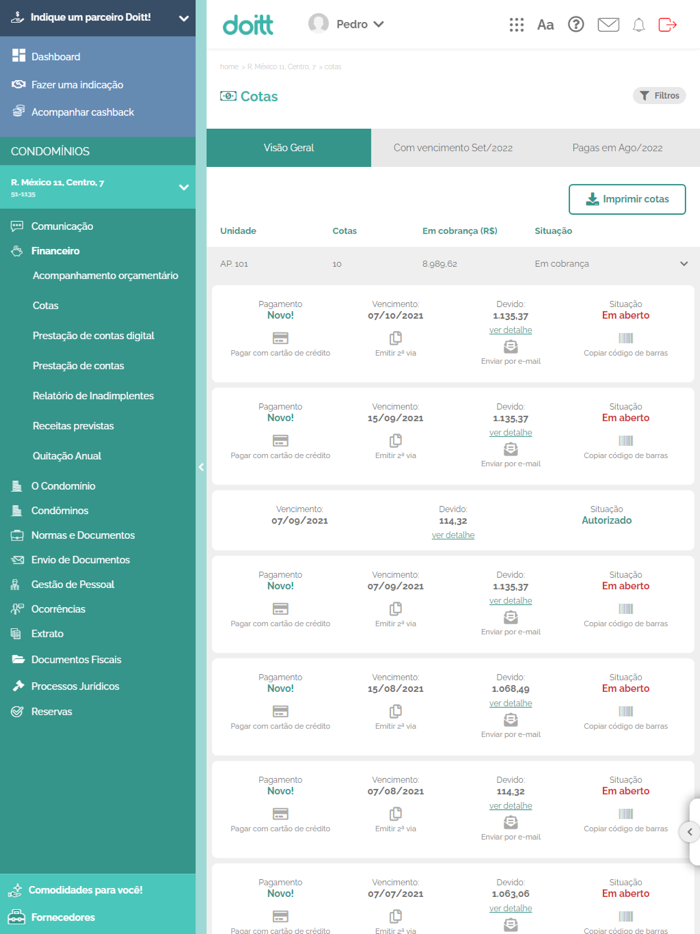Open Relatório de Inadimplentes item

[93, 396]
